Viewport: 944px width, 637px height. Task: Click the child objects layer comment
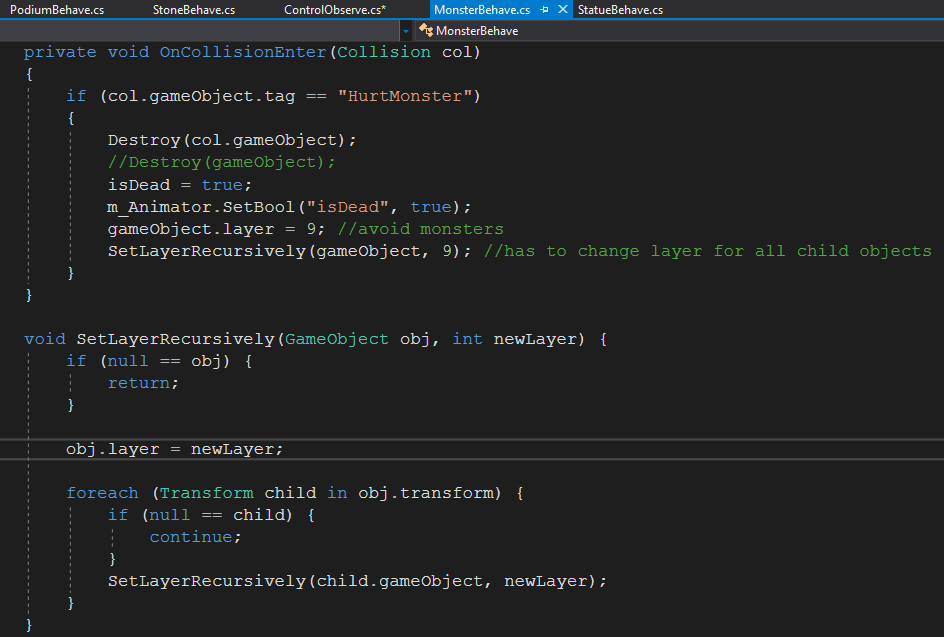click(707, 251)
